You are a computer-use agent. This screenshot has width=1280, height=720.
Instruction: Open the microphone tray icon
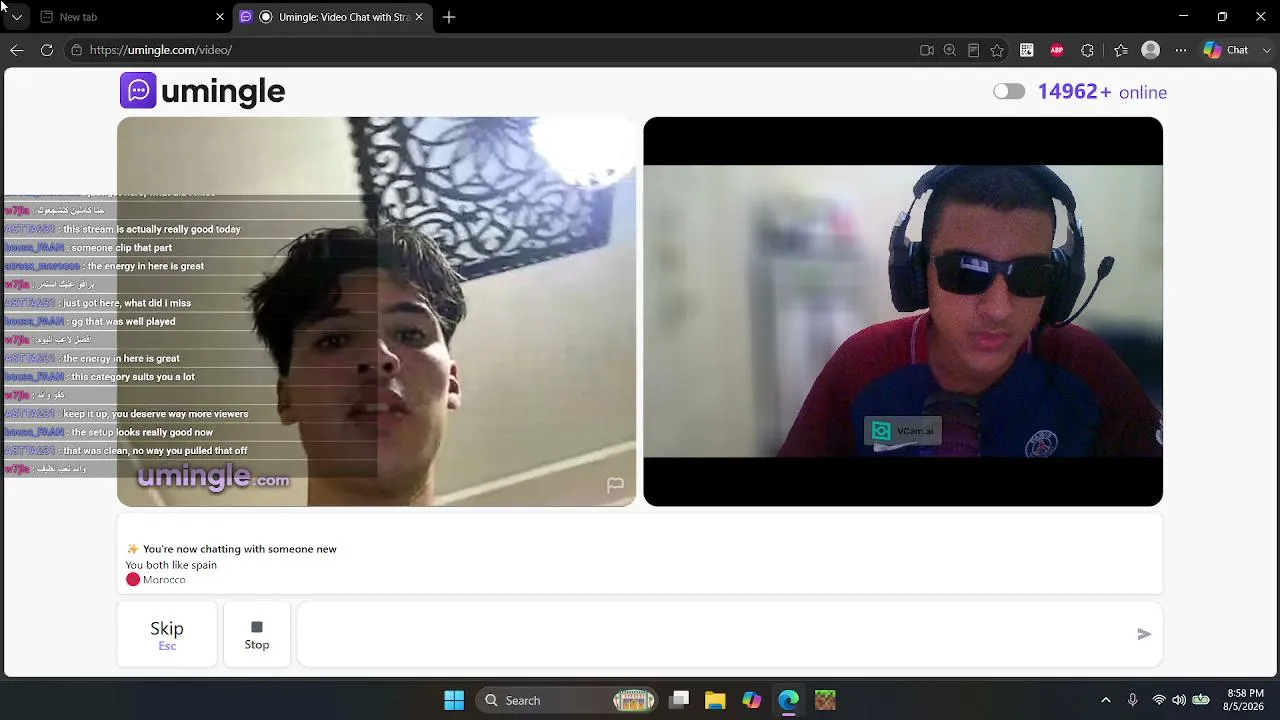1132,700
